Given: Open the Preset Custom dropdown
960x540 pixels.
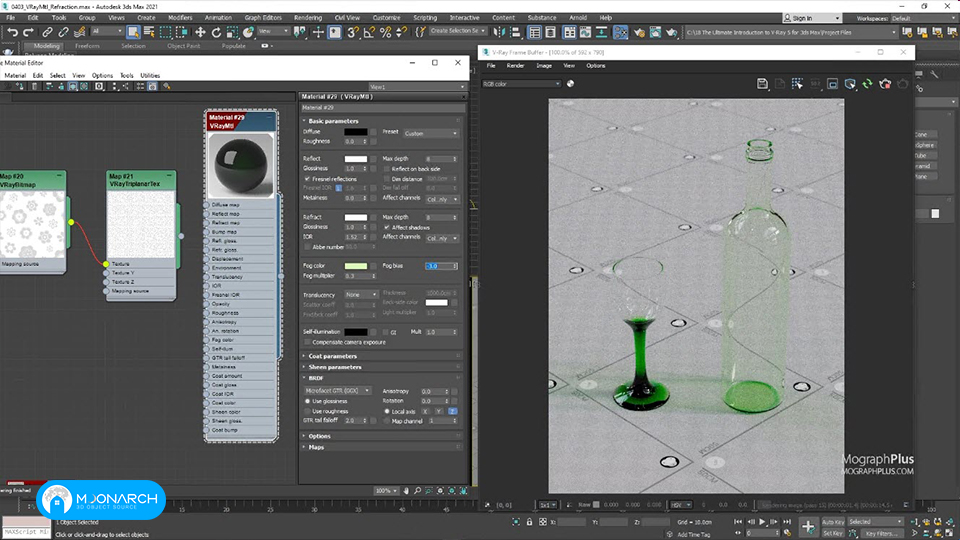Looking at the screenshot, I should (430, 133).
